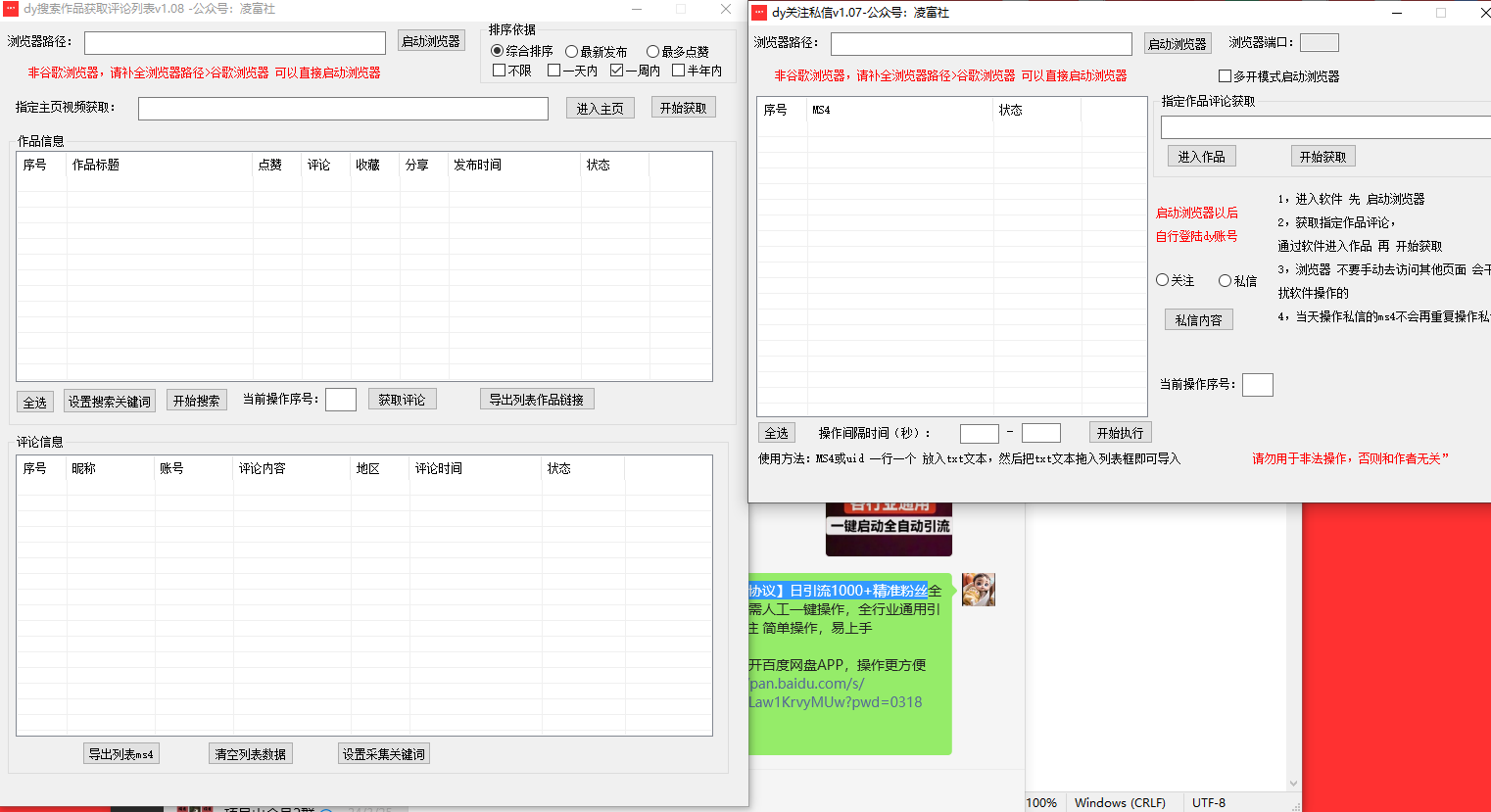Check the 不限 time filter
Viewport: 1491px width, 812px height.
[499, 71]
